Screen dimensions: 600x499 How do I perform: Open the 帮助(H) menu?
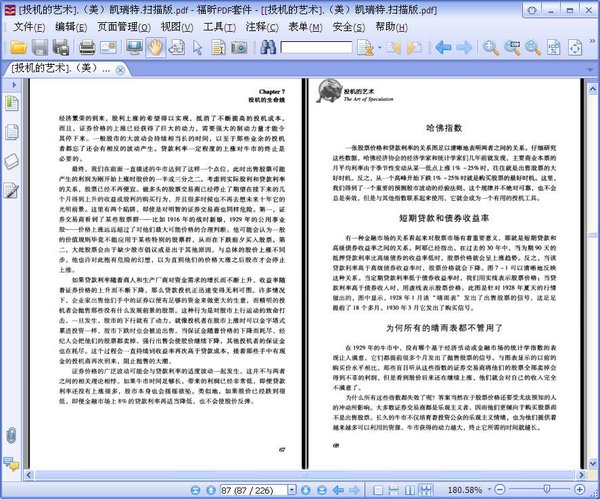pos(391,27)
